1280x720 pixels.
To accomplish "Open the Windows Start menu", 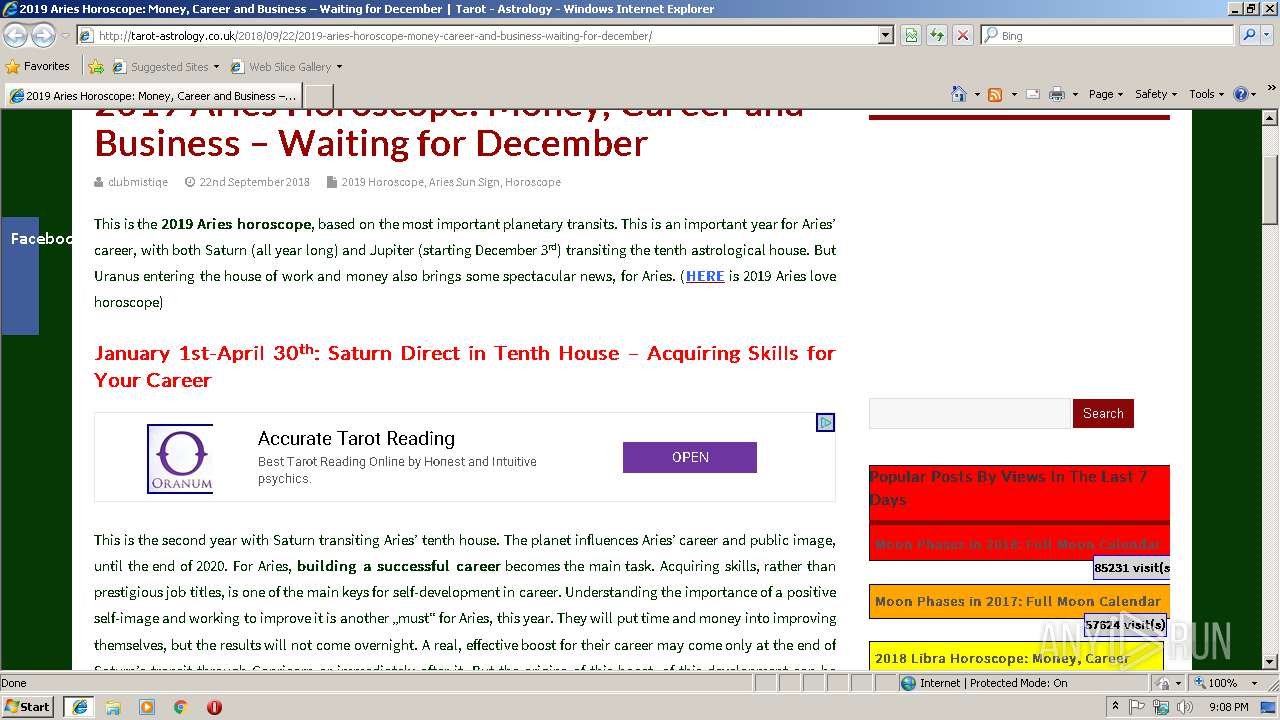I will [28, 706].
